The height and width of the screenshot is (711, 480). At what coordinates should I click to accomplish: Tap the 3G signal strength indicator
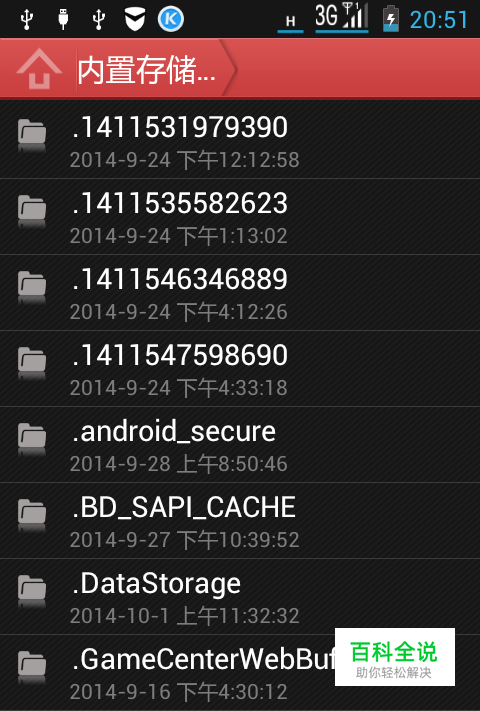[342, 17]
